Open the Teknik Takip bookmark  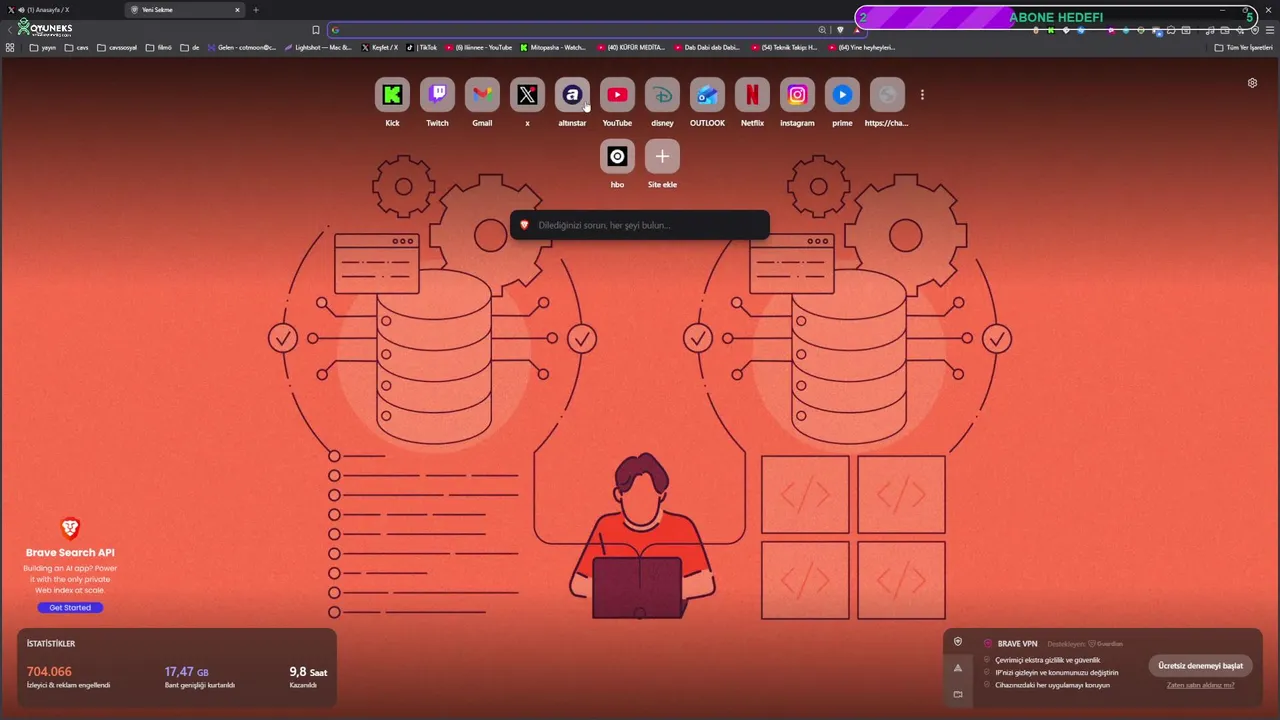(x=785, y=47)
